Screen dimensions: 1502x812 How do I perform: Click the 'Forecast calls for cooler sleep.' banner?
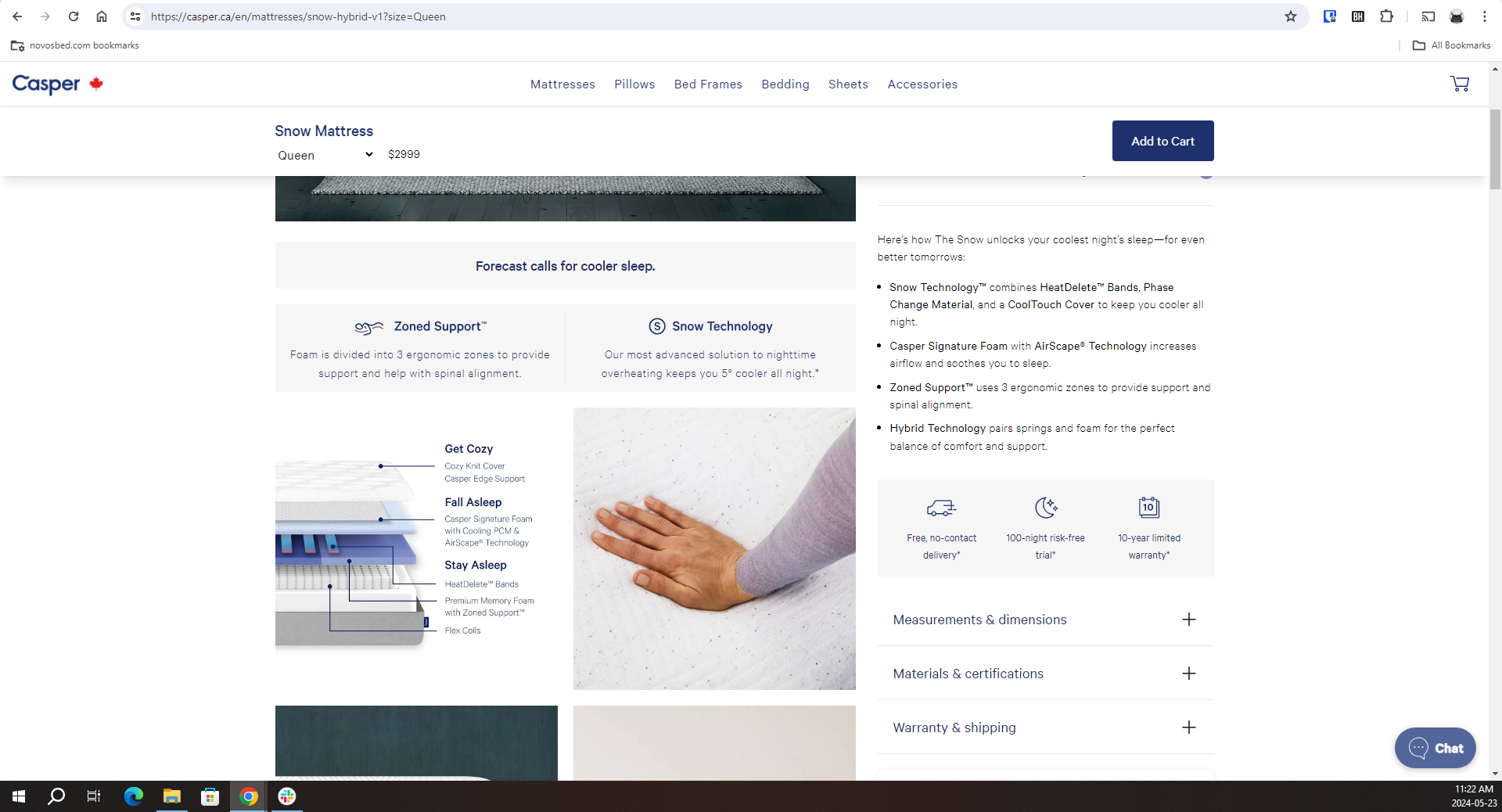click(x=565, y=266)
